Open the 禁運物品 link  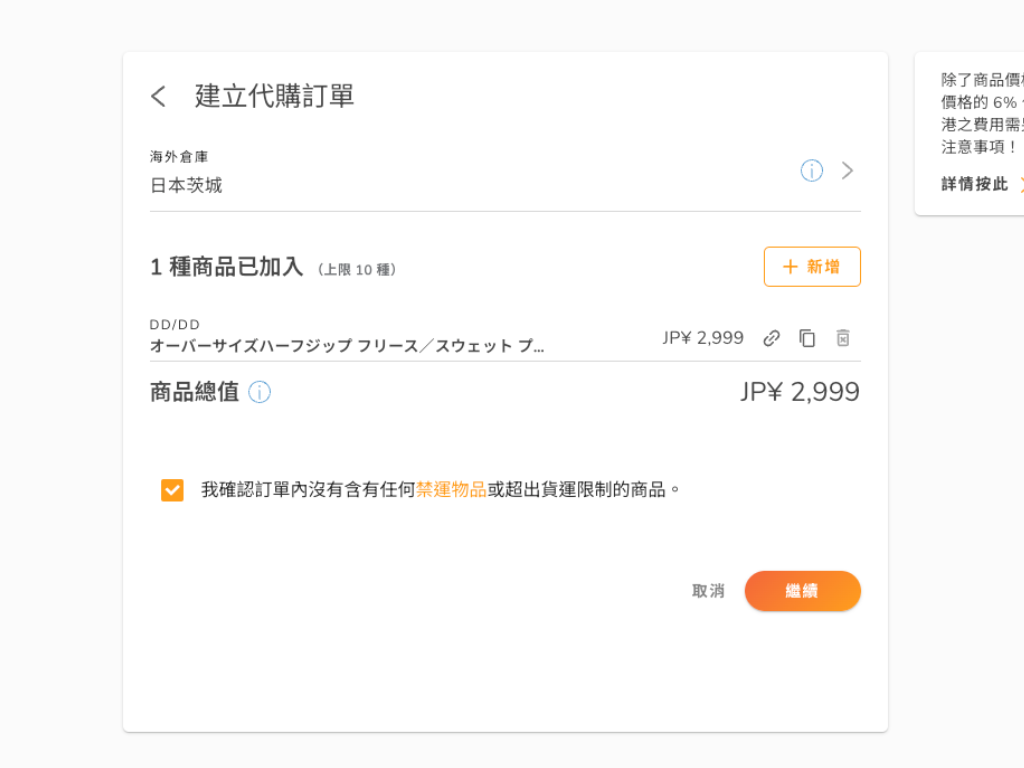[451, 490]
